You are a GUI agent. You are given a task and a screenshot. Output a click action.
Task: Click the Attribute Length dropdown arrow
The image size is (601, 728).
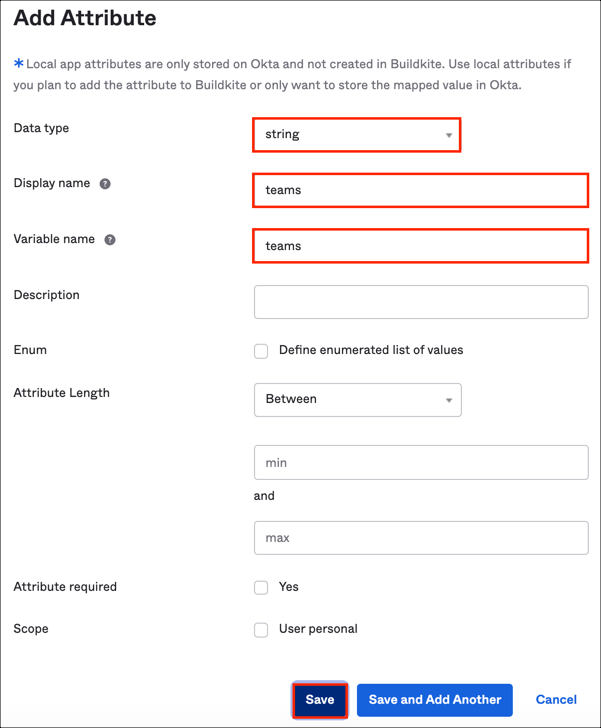(x=448, y=400)
